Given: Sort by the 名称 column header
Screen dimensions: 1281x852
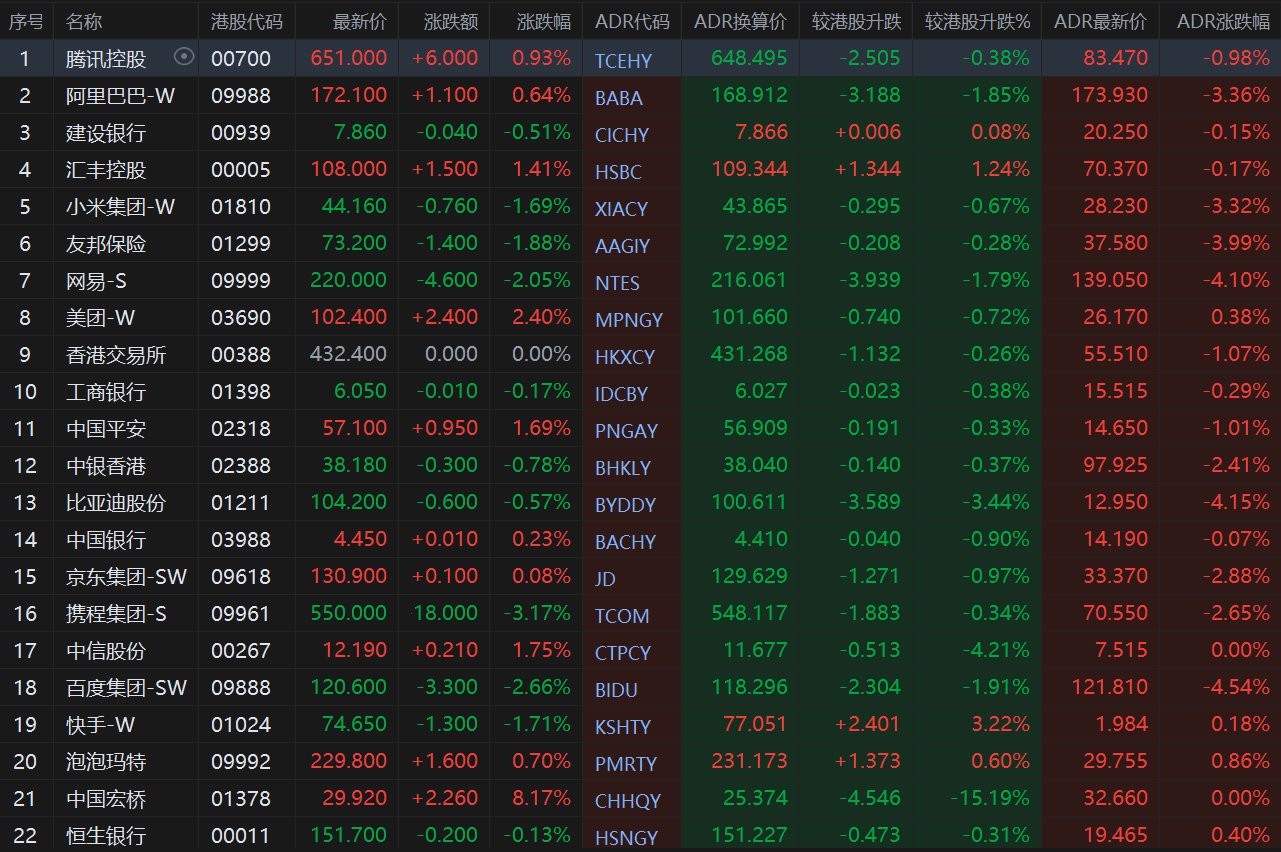Looking at the screenshot, I should click(84, 21).
